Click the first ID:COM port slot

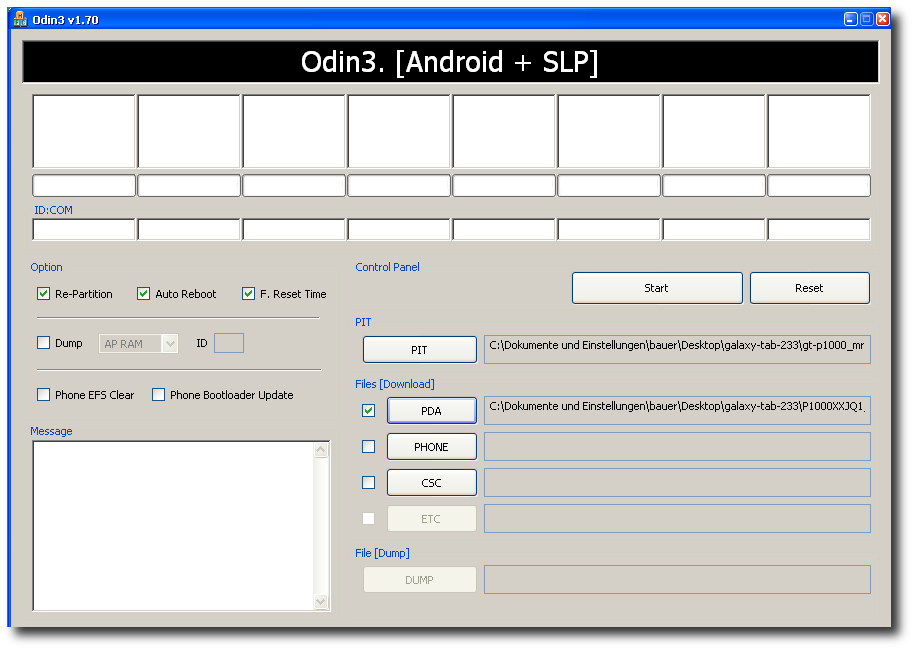click(x=84, y=230)
